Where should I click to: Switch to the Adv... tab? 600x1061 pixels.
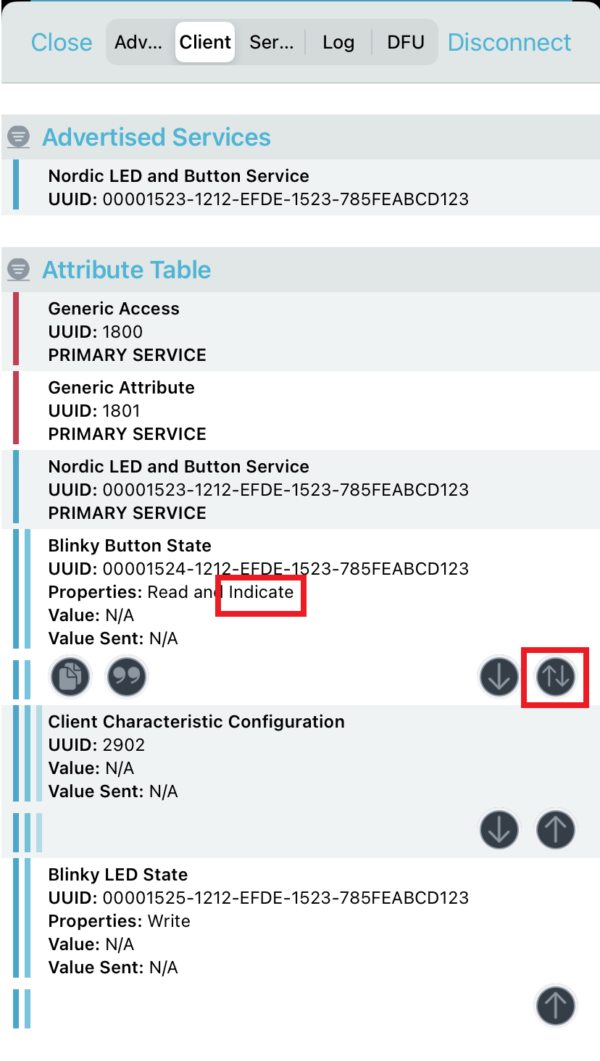139,42
